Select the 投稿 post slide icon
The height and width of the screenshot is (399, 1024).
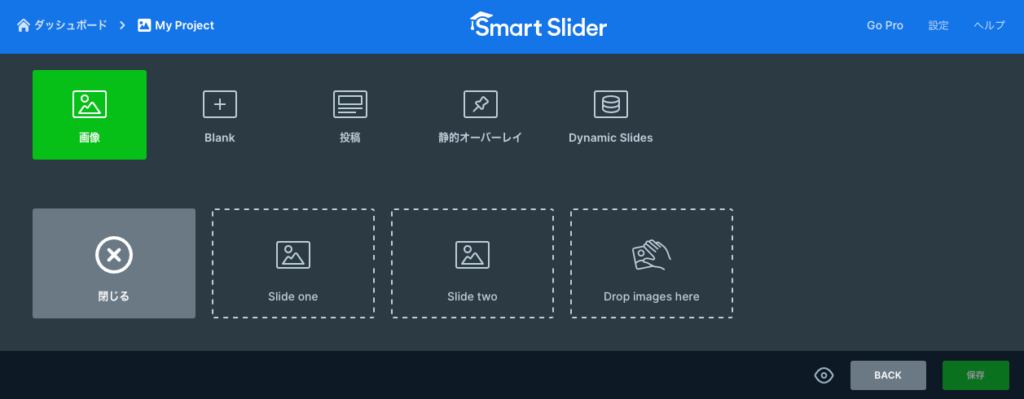point(350,104)
